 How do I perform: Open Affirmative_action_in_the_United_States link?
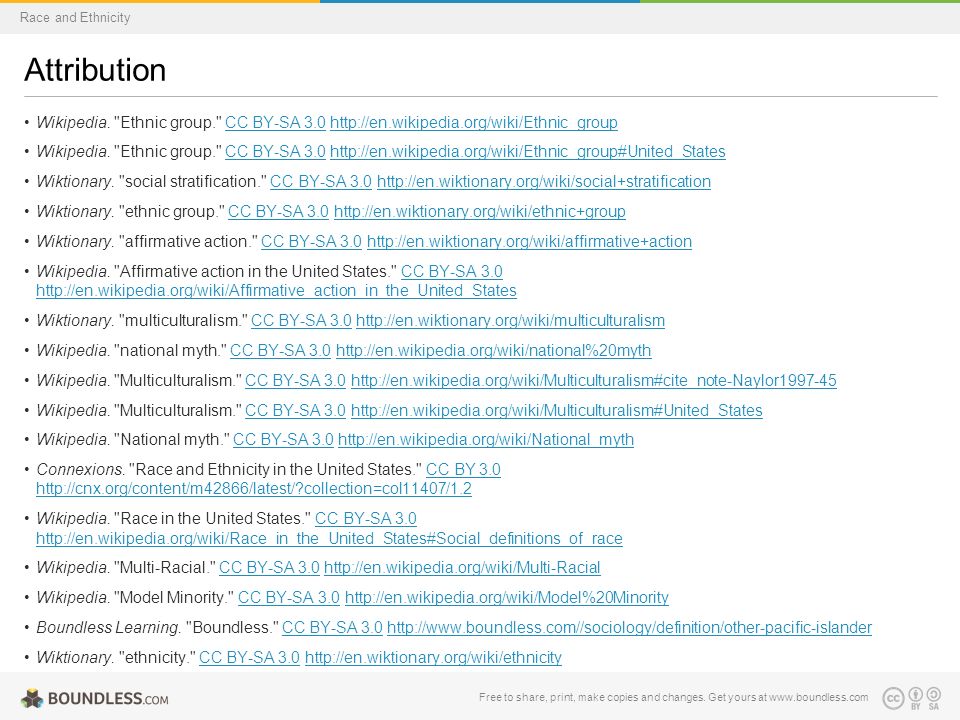276,290
